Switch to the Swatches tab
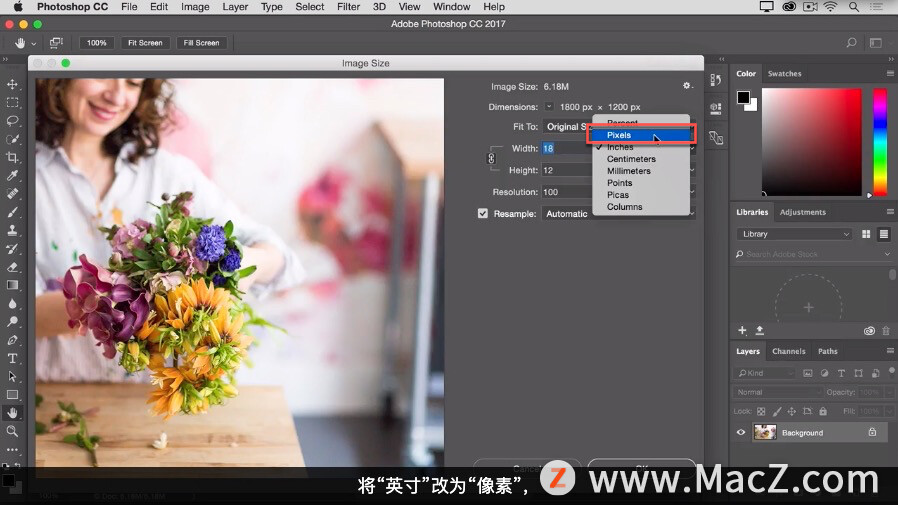Screen dimensions: 898x505 pos(784,73)
